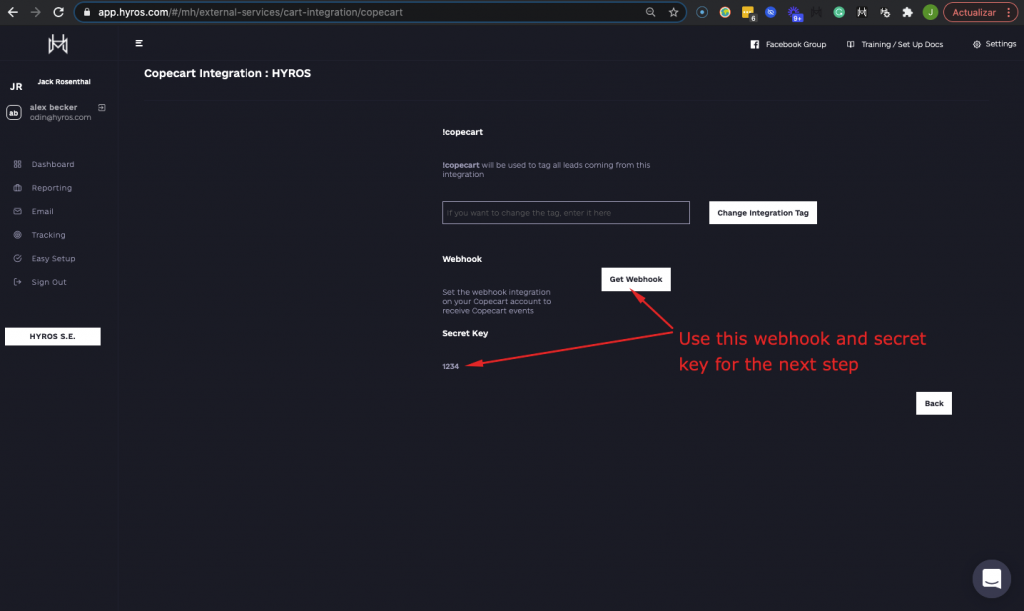Viewport: 1024px width, 611px height.
Task: Open the Tracking menu item
Action: [x=48, y=235]
